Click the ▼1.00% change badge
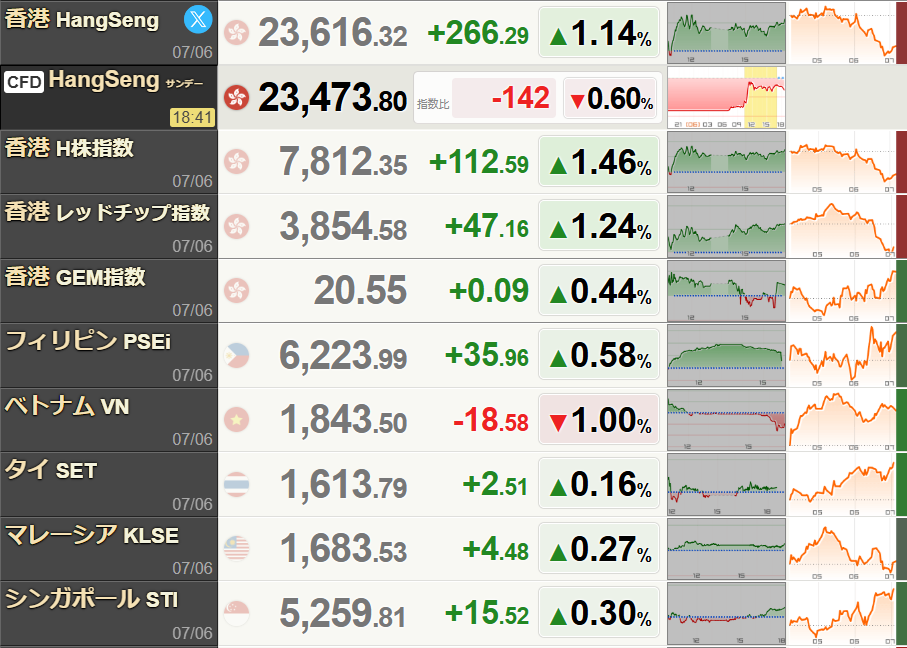 599,419
